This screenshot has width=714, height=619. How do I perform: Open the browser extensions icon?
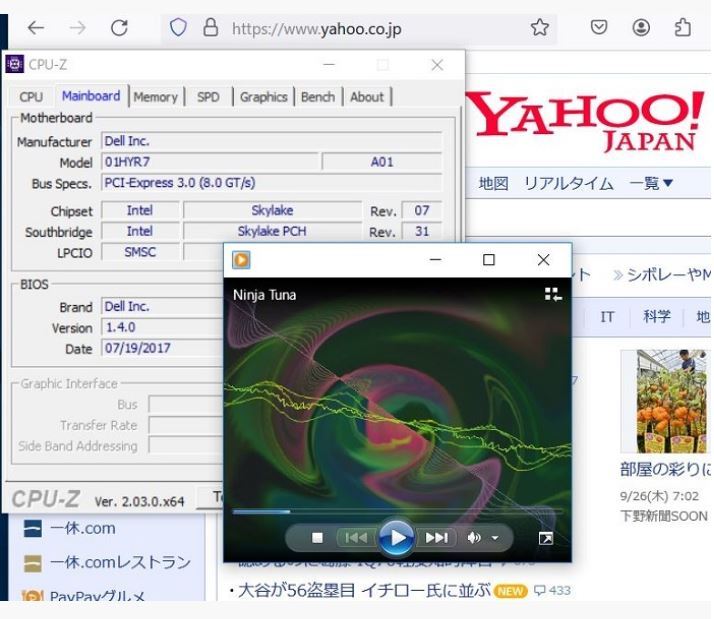click(683, 28)
